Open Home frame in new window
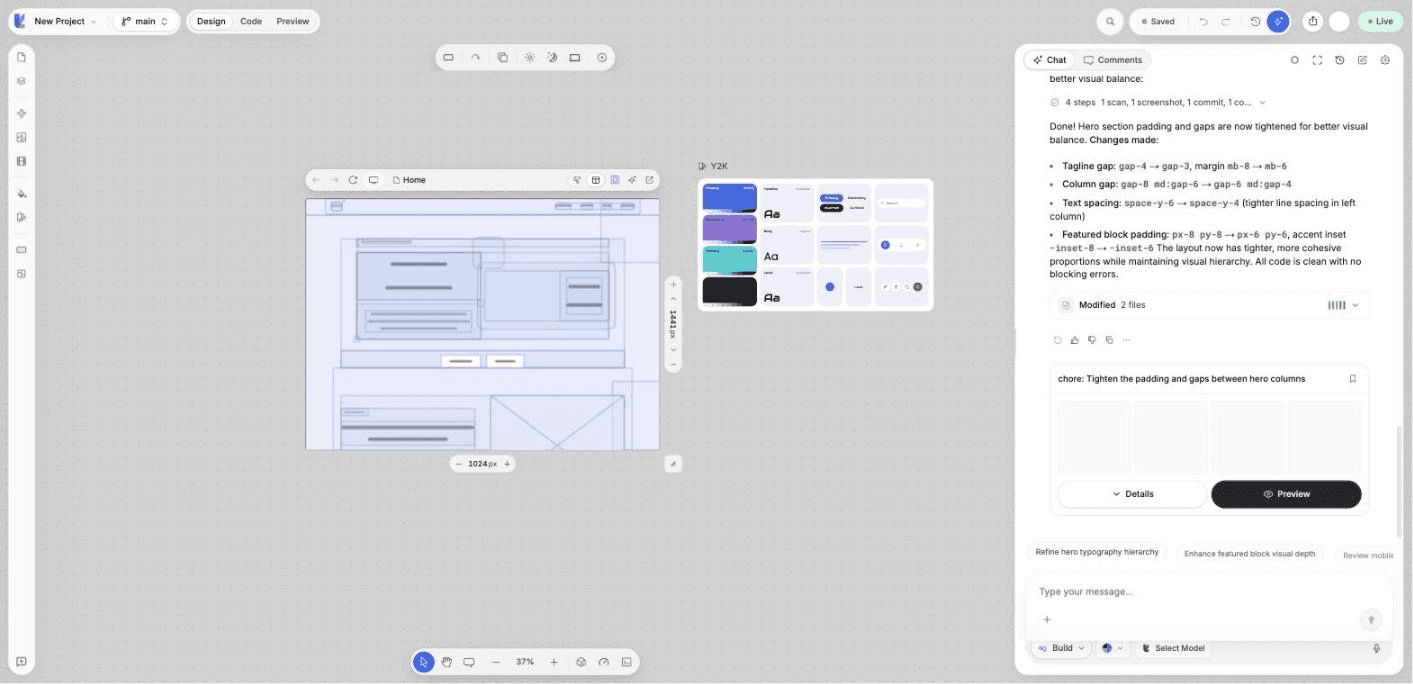This screenshot has width=1413, height=684. point(649,180)
